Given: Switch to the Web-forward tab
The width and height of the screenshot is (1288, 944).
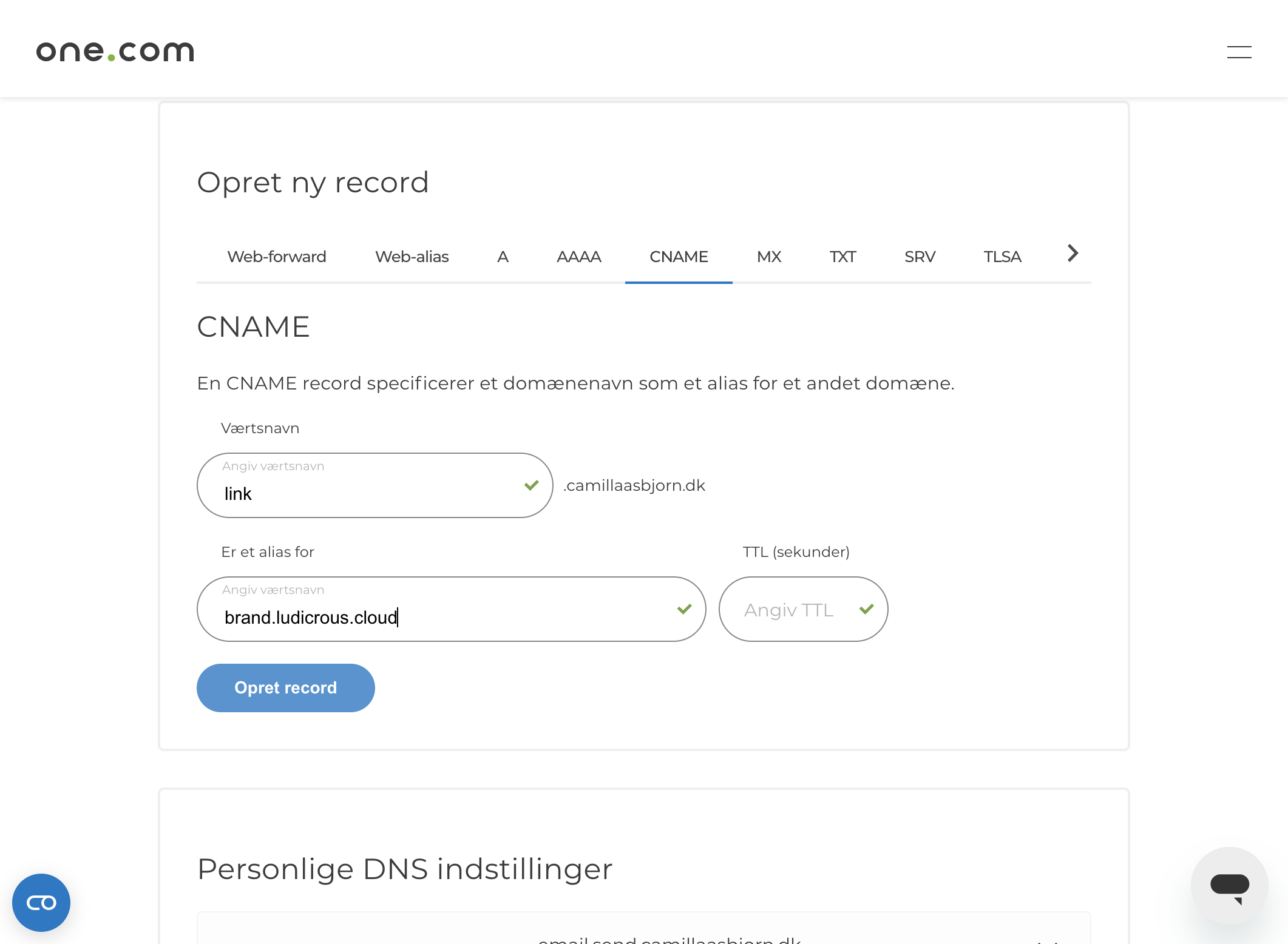Looking at the screenshot, I should tap(277, 257).
